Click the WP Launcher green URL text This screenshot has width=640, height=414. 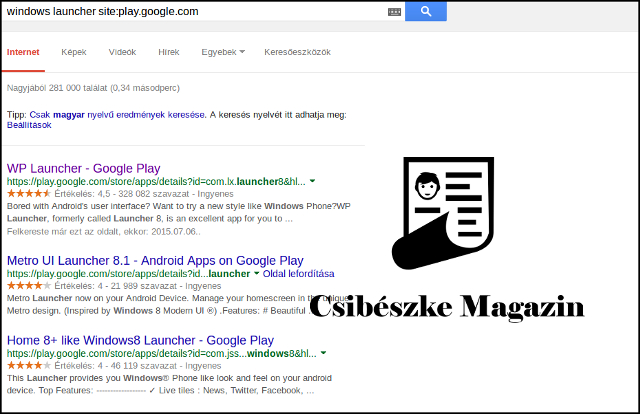point(156,181)
